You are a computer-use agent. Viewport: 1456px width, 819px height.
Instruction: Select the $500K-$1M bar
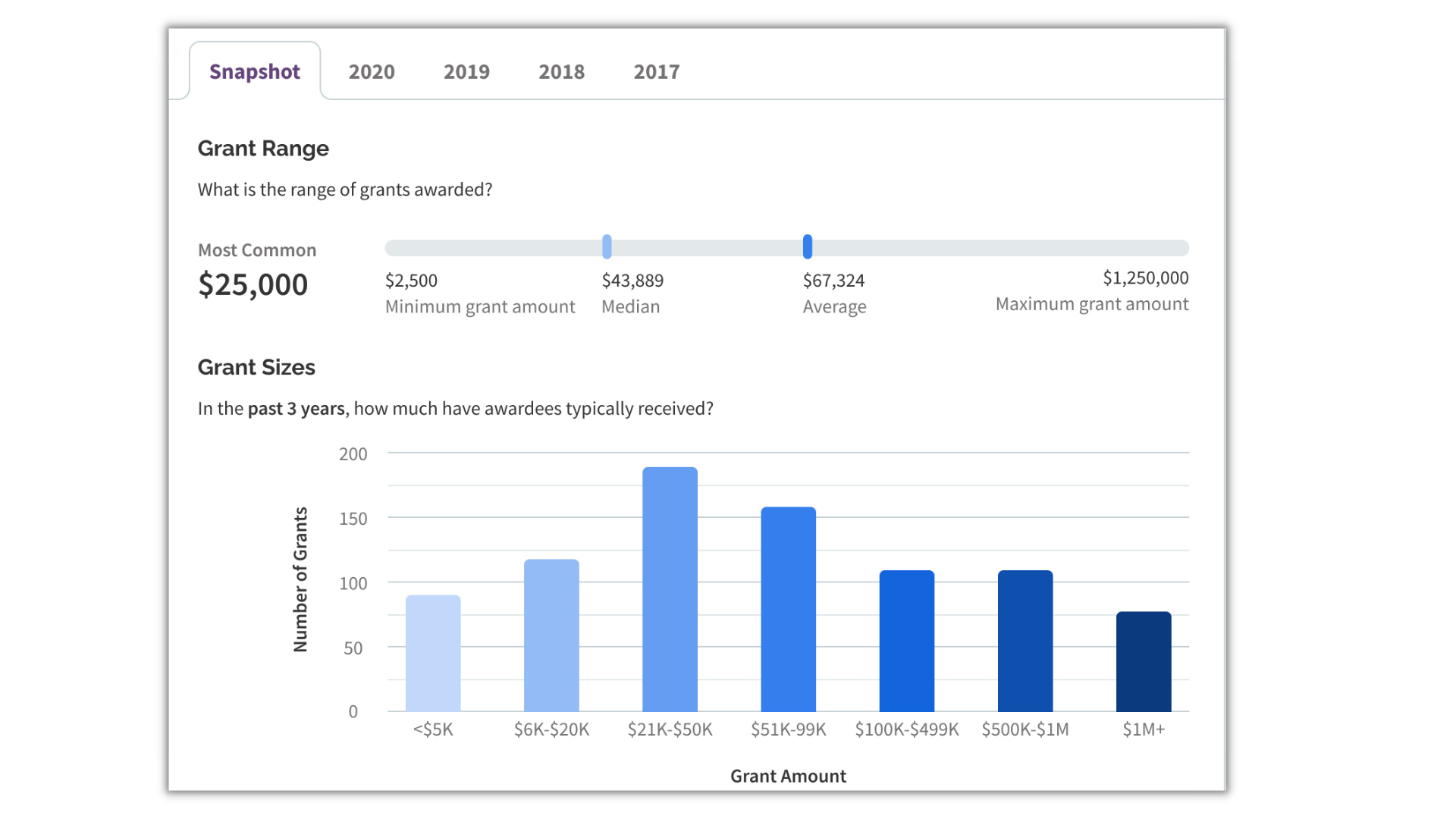tap(1025, 641)
